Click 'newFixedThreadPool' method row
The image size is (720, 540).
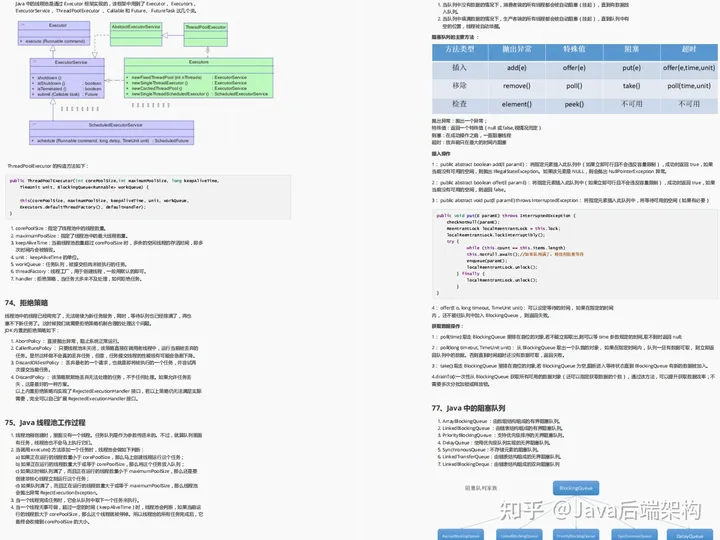tap(189, 78)
